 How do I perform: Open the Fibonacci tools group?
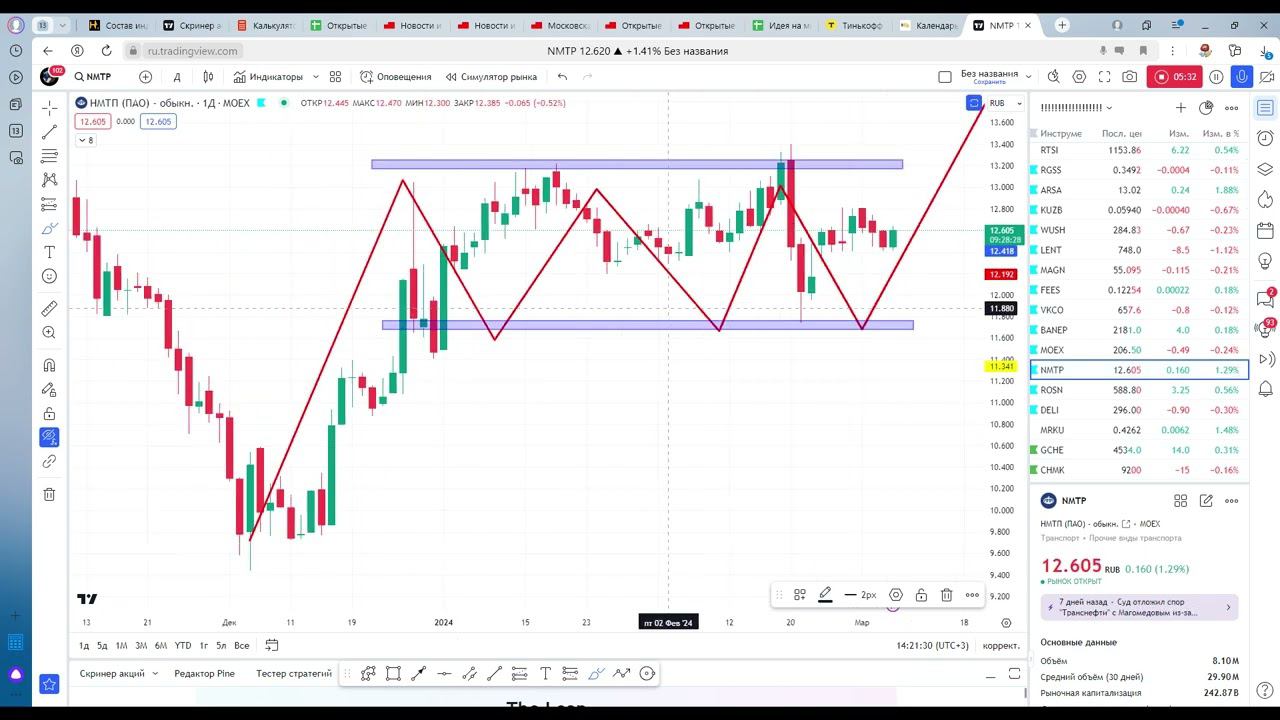(x=49, y=156)
